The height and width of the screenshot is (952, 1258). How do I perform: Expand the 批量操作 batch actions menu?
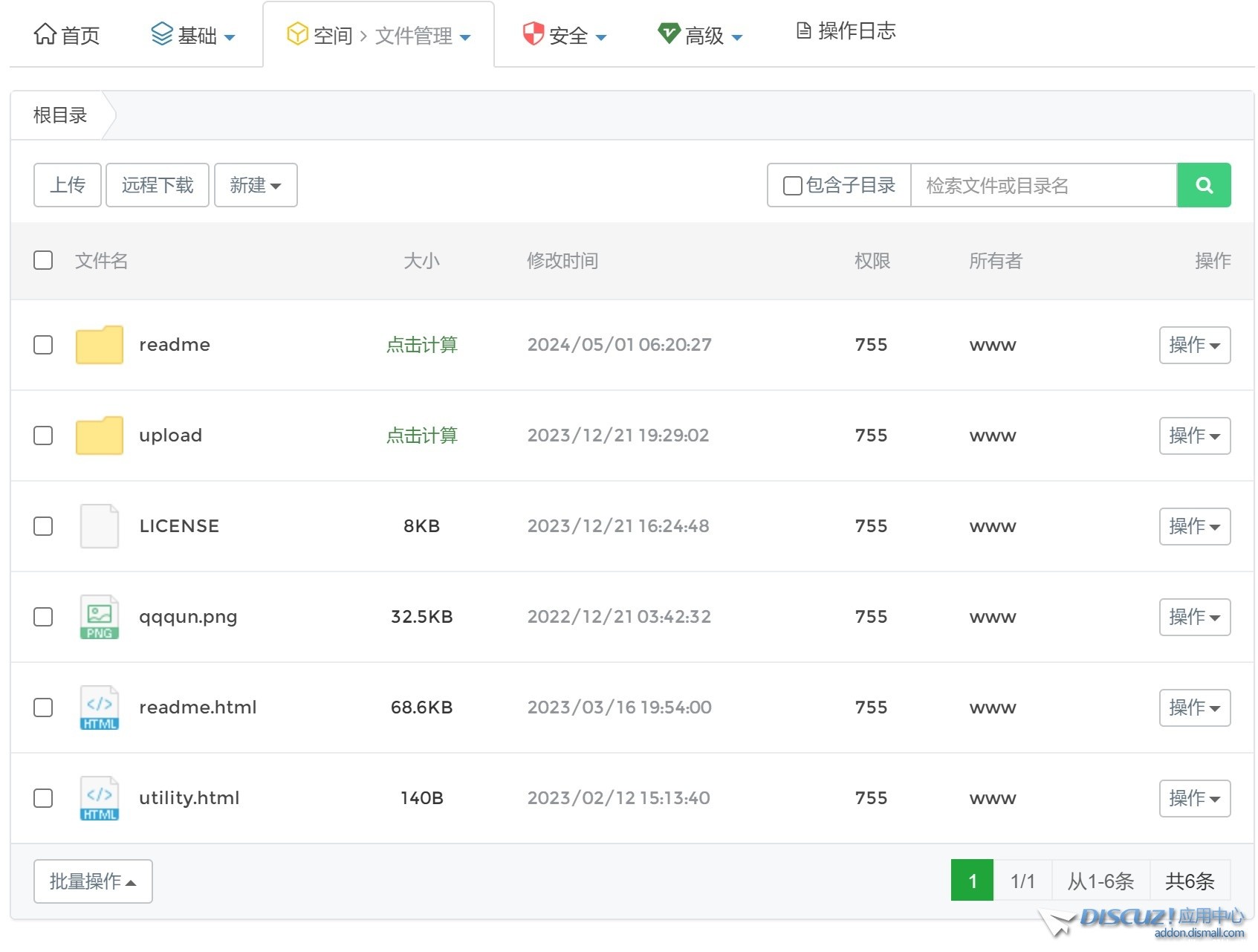coord(93,881)
